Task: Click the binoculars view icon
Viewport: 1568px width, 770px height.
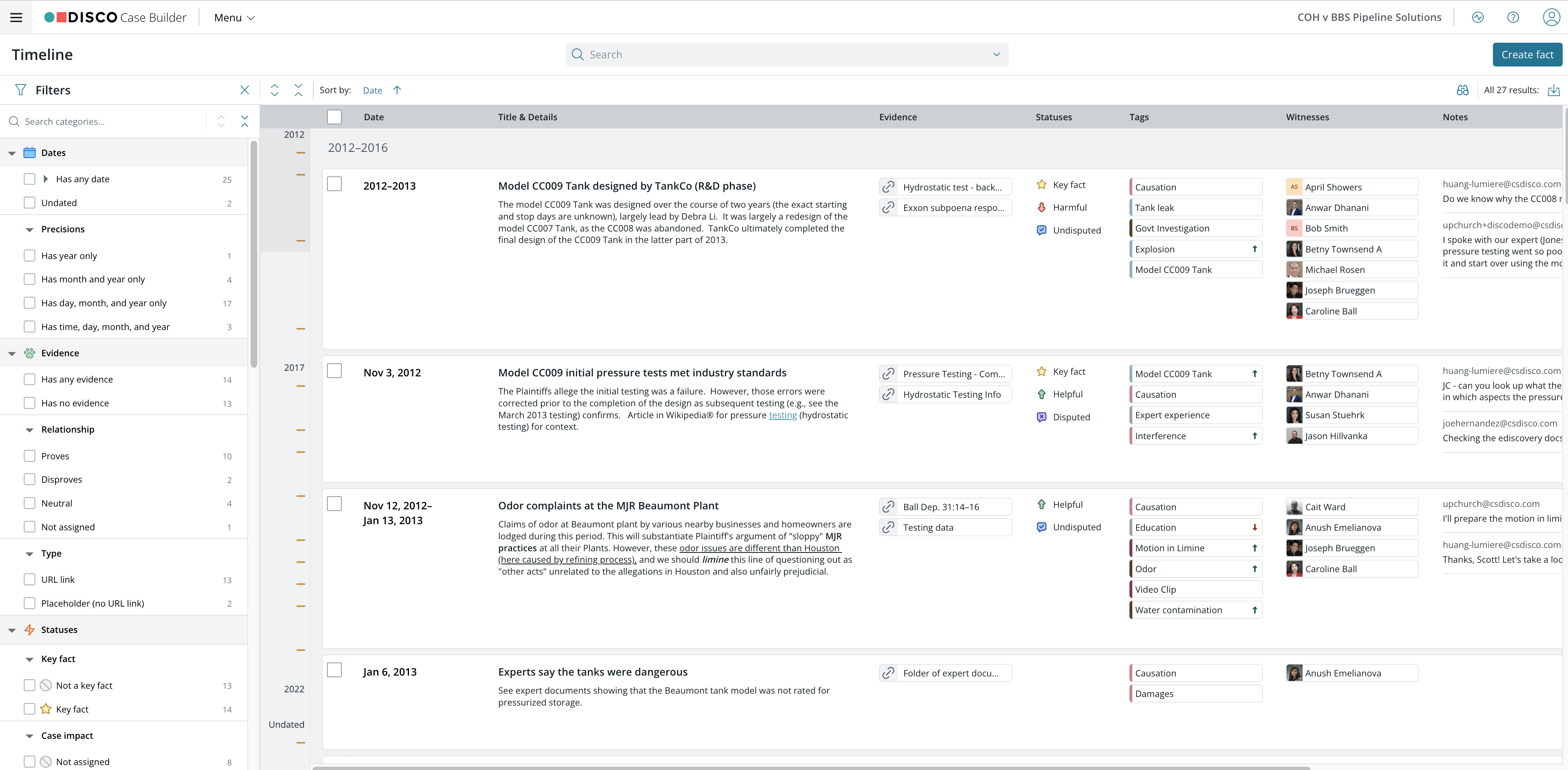Action: (x=1463, y=90)
